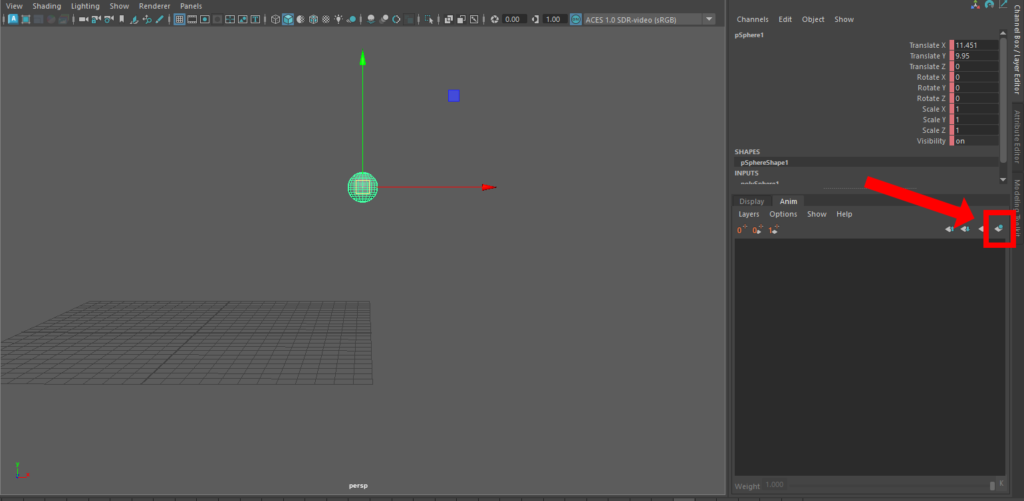Switch to wireframe shading cube
Viewport: 1024px width, 501px height.
(276, 20)
